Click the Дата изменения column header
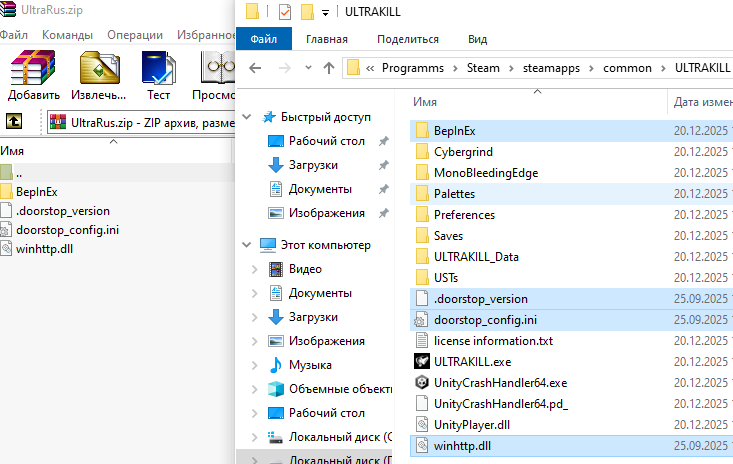 [701, 101]
